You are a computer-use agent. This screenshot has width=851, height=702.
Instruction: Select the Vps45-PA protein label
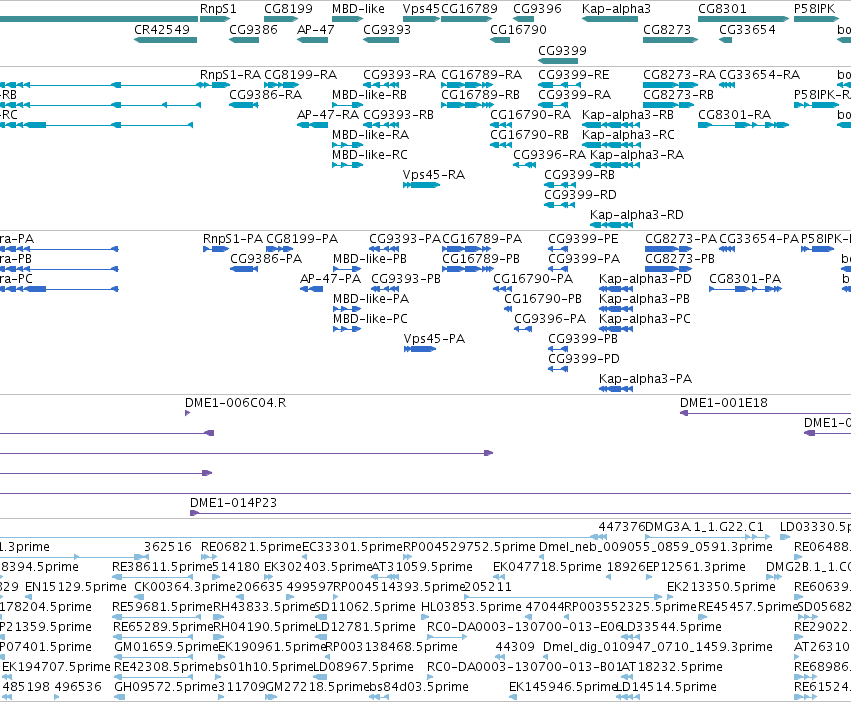tap(434, 339)
